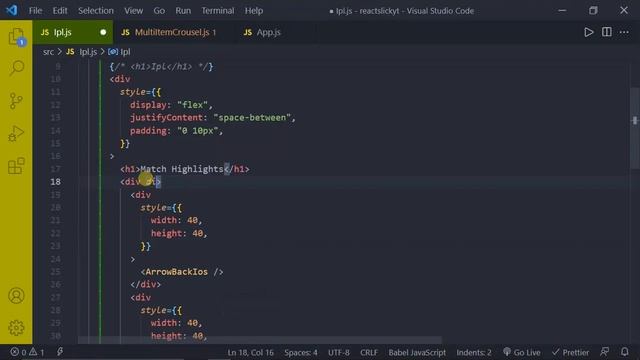Open the File menu

point(35,11)
